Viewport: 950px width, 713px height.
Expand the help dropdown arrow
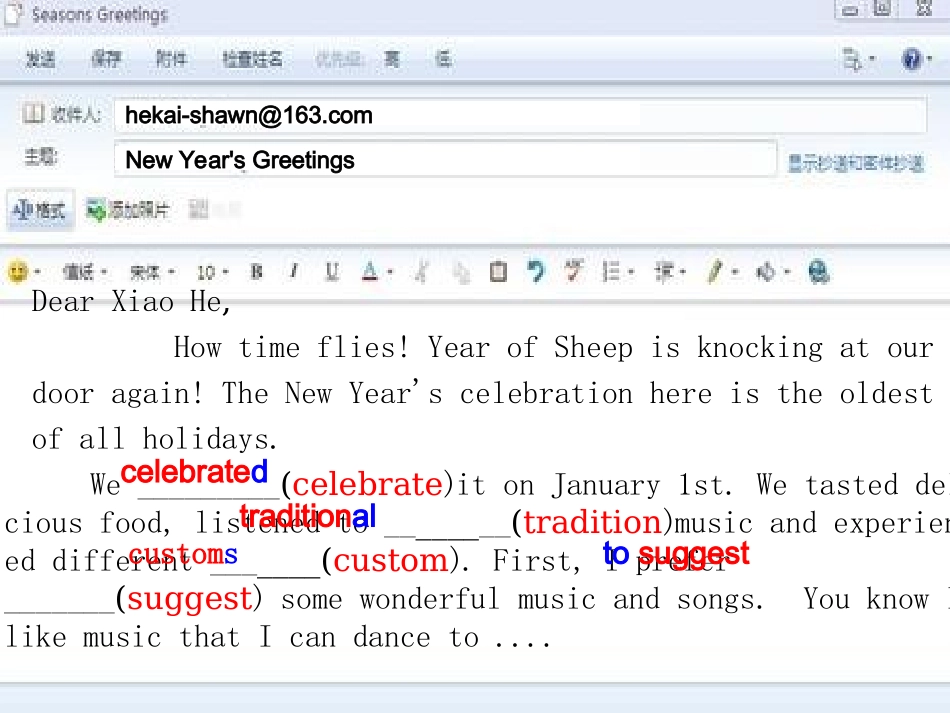[929, 59]
